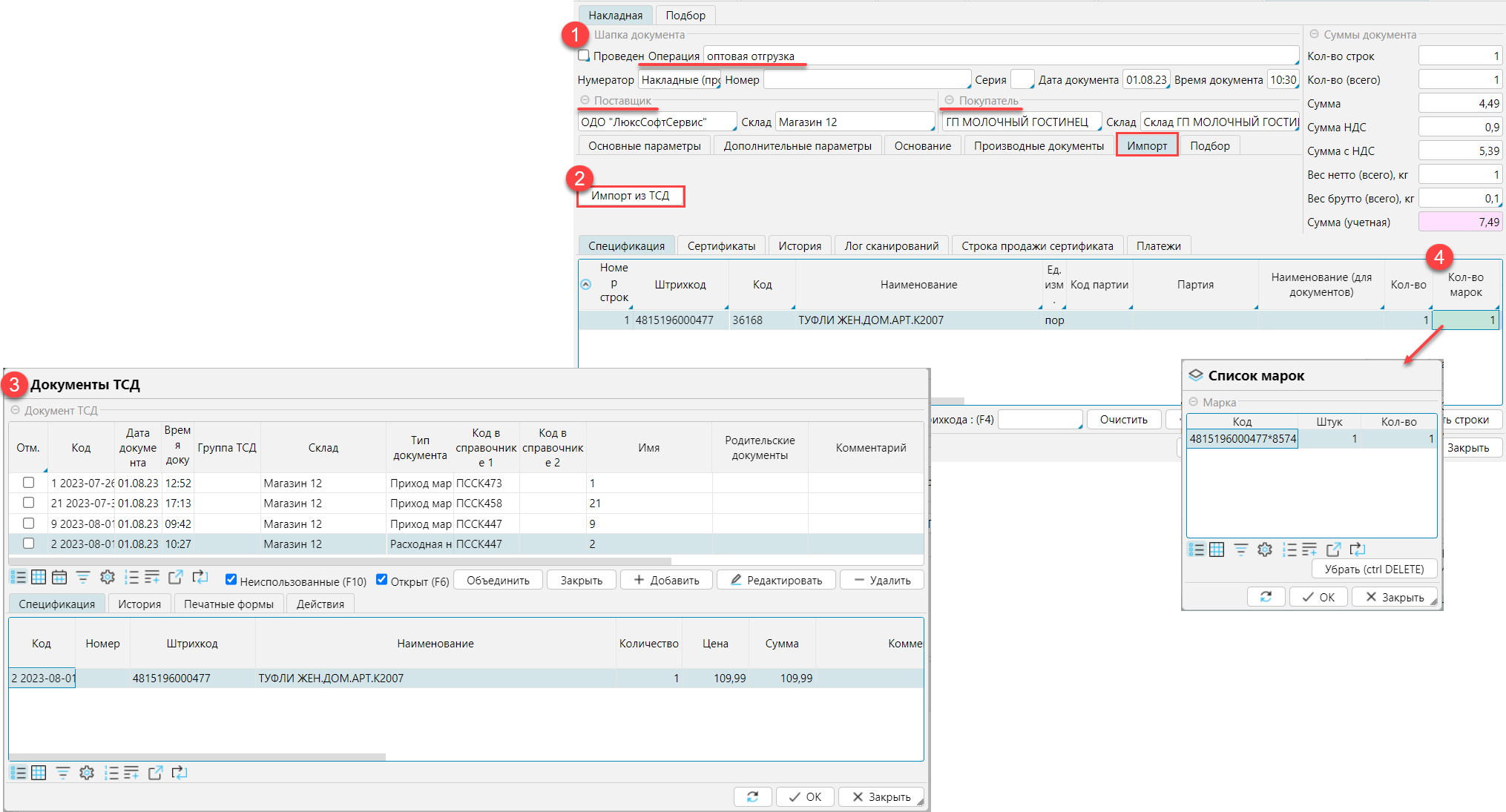Collapse the Поставщик section
This screenshot has height=812, width=1506.
point(585,100)
